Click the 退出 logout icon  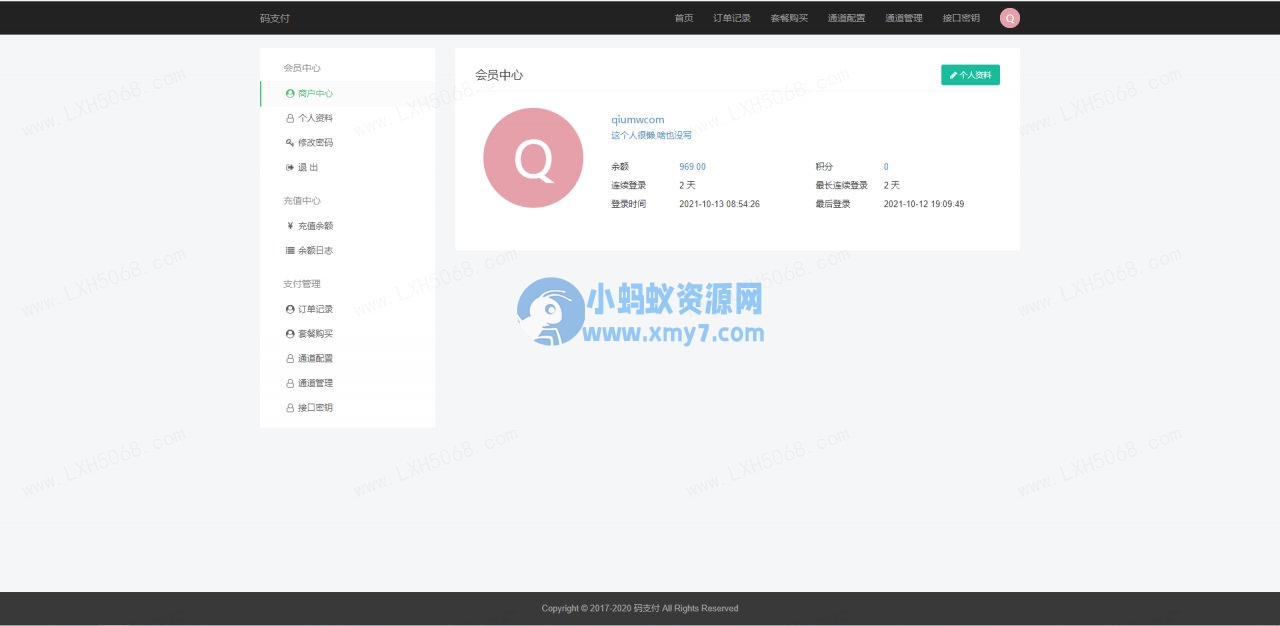click(289, 166)
